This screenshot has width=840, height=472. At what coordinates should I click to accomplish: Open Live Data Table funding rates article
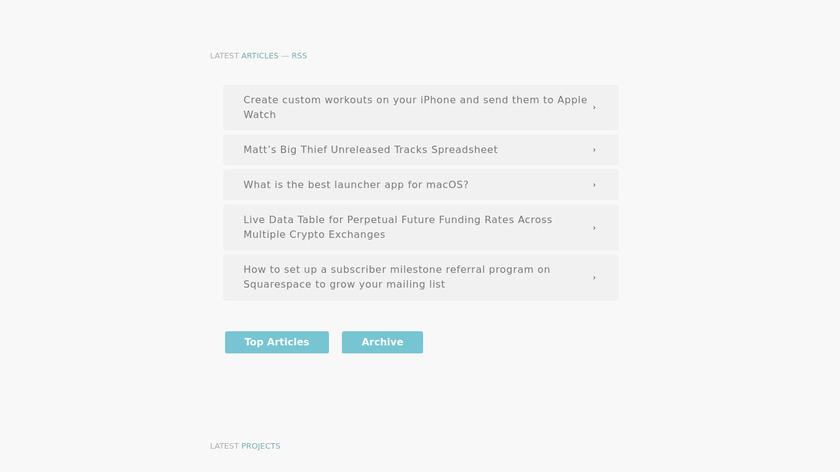[x=397, y=220]
